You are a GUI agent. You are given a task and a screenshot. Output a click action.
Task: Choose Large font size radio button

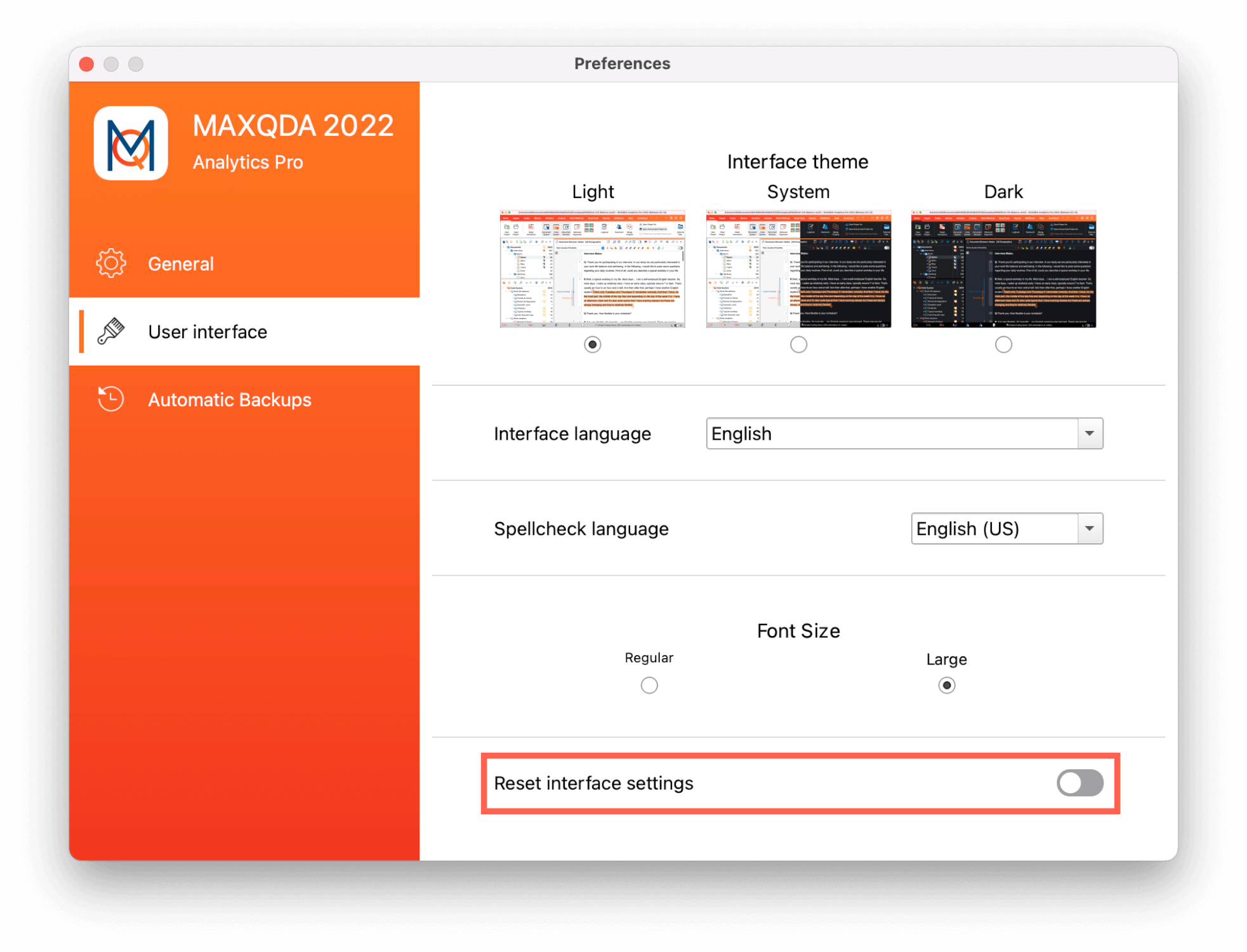[947, 685]
